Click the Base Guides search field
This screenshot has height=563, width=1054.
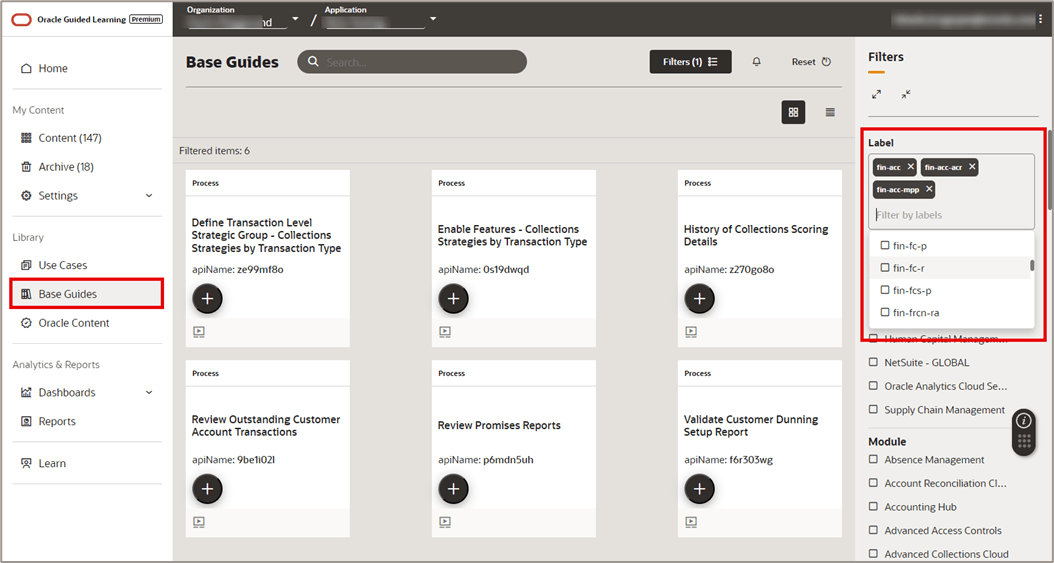tap(412, 62)
